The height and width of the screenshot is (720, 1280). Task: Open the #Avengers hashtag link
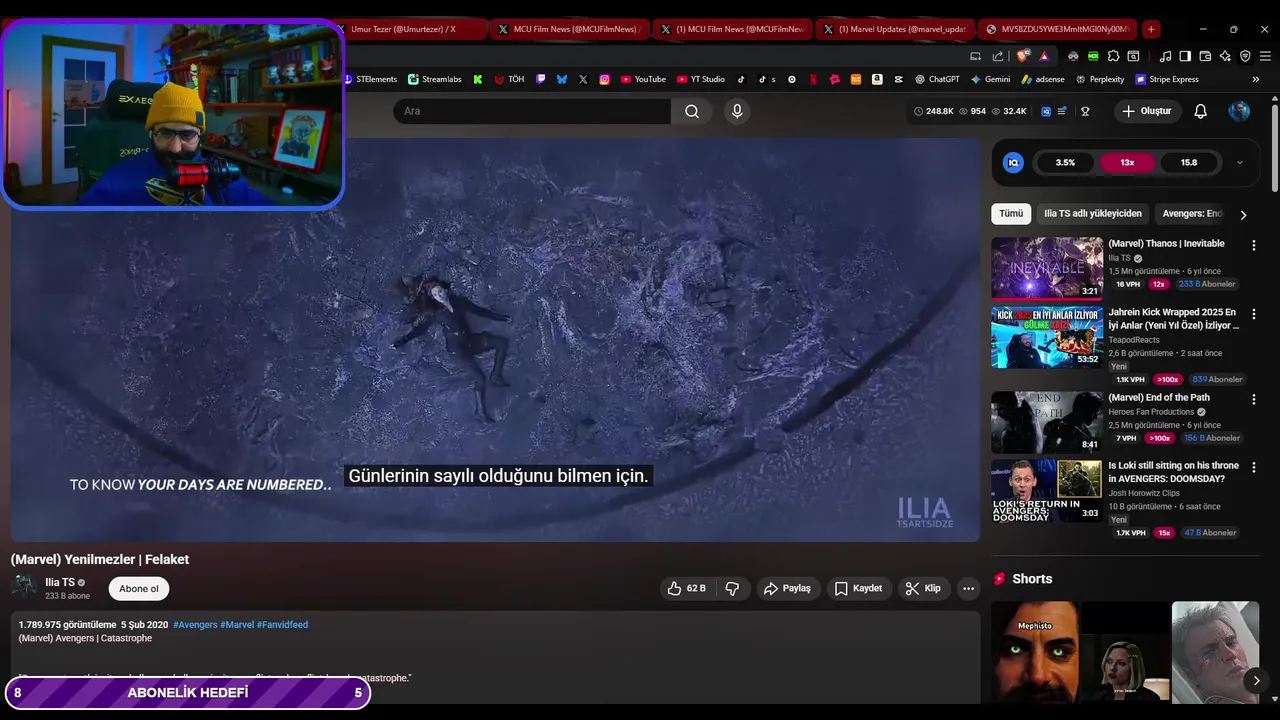(x=195, y=625)
